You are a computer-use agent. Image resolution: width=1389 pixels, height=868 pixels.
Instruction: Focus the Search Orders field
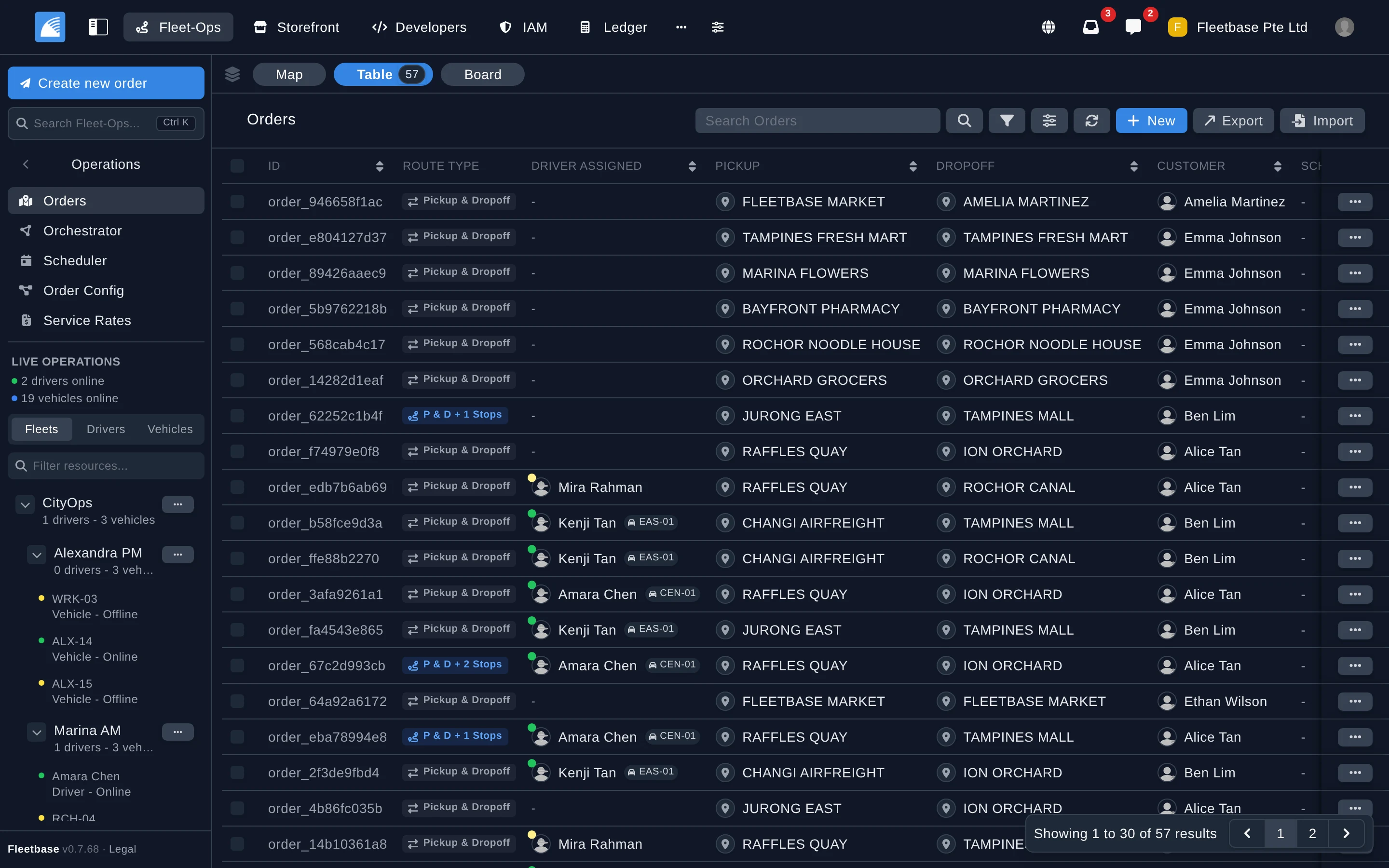(x=818, y=121)
